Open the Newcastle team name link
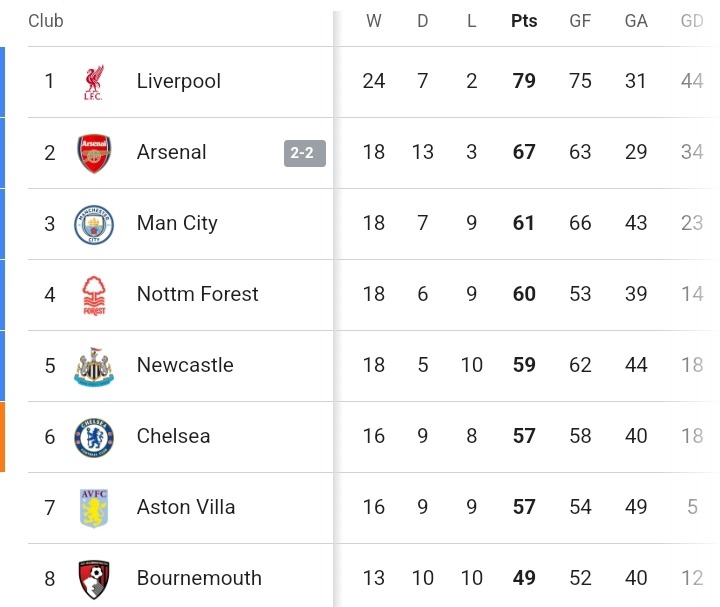 pos(185,365)
